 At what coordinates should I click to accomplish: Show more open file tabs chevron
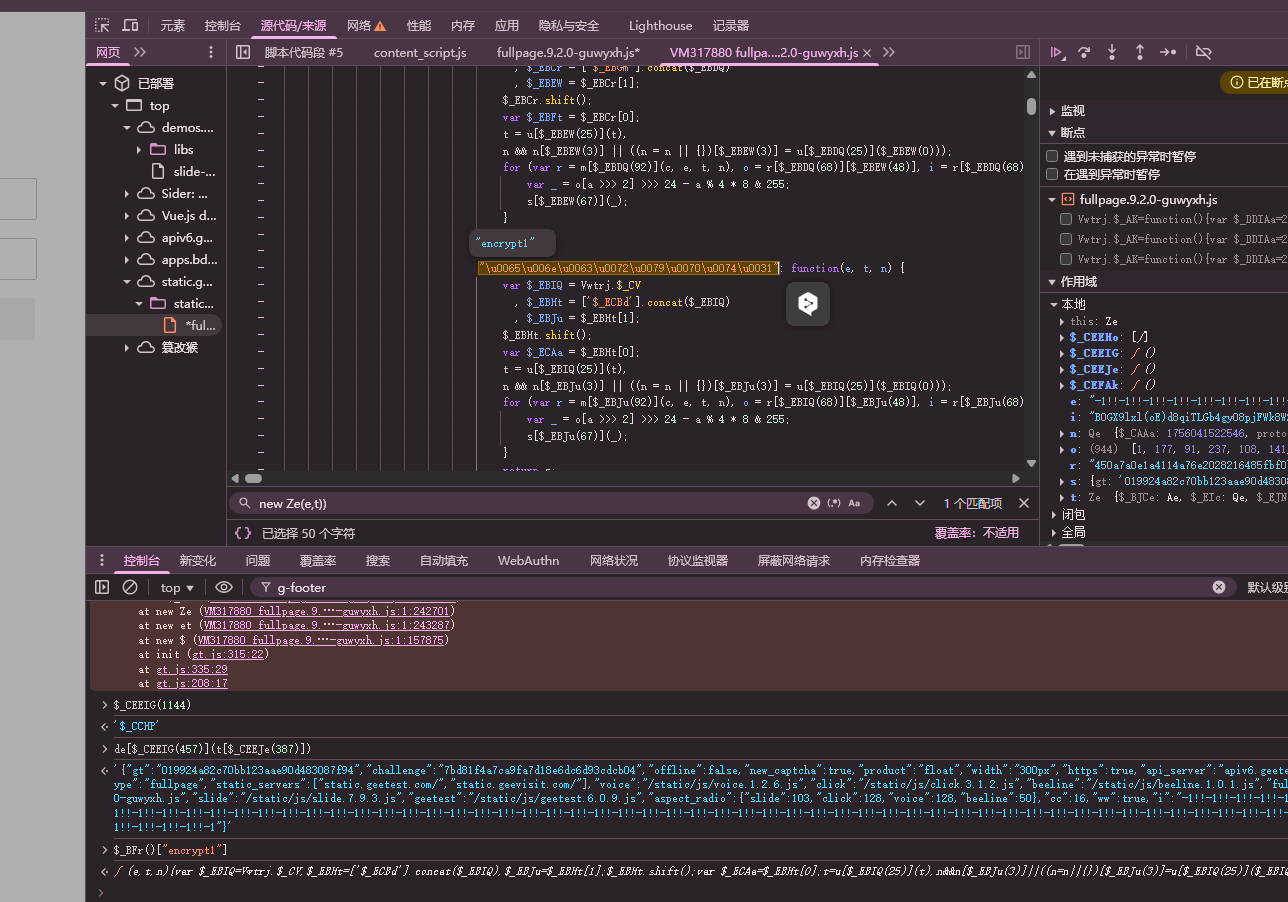coord(889,52)
